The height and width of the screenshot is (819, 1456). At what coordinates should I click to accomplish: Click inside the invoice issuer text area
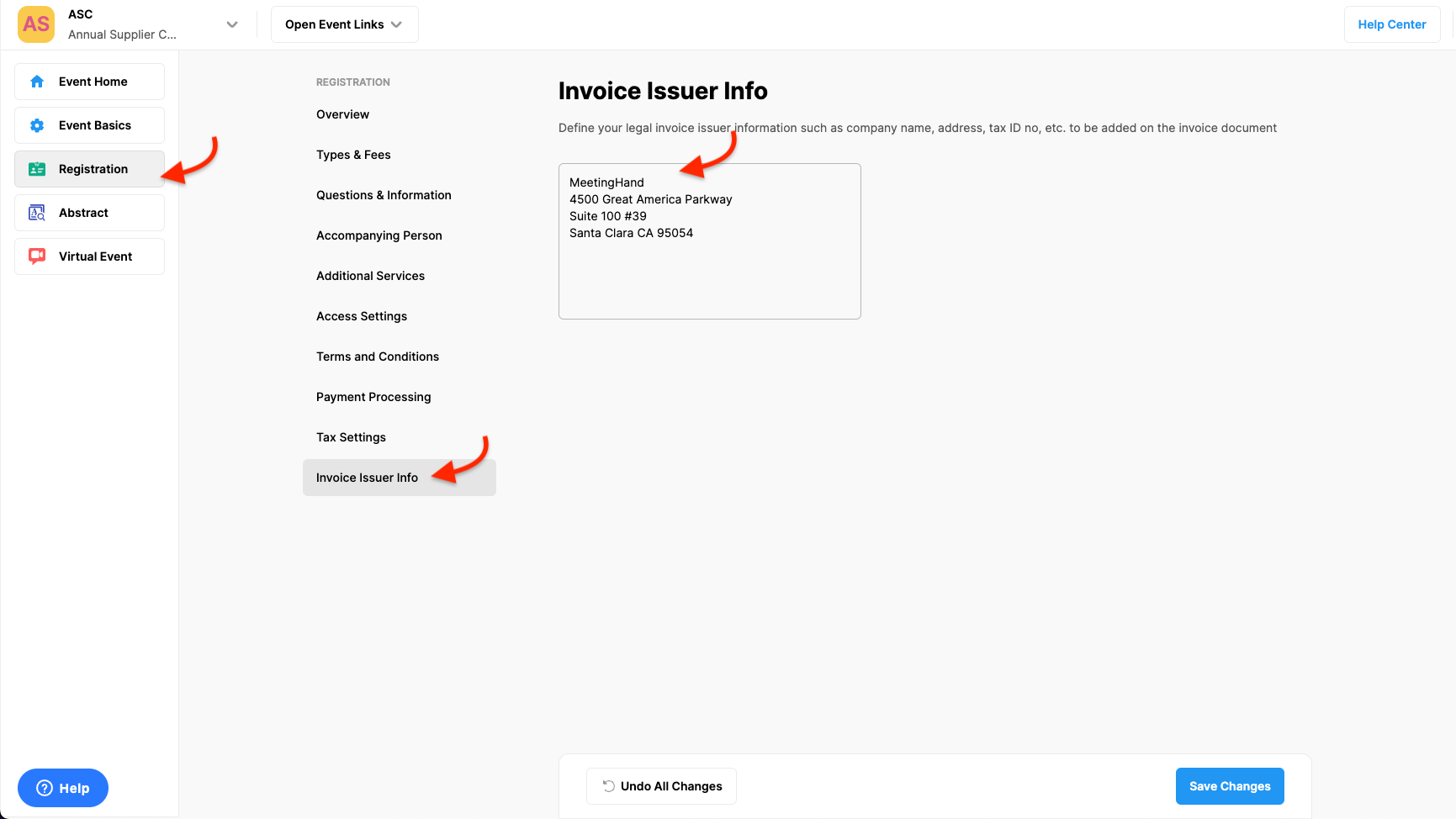709,269
